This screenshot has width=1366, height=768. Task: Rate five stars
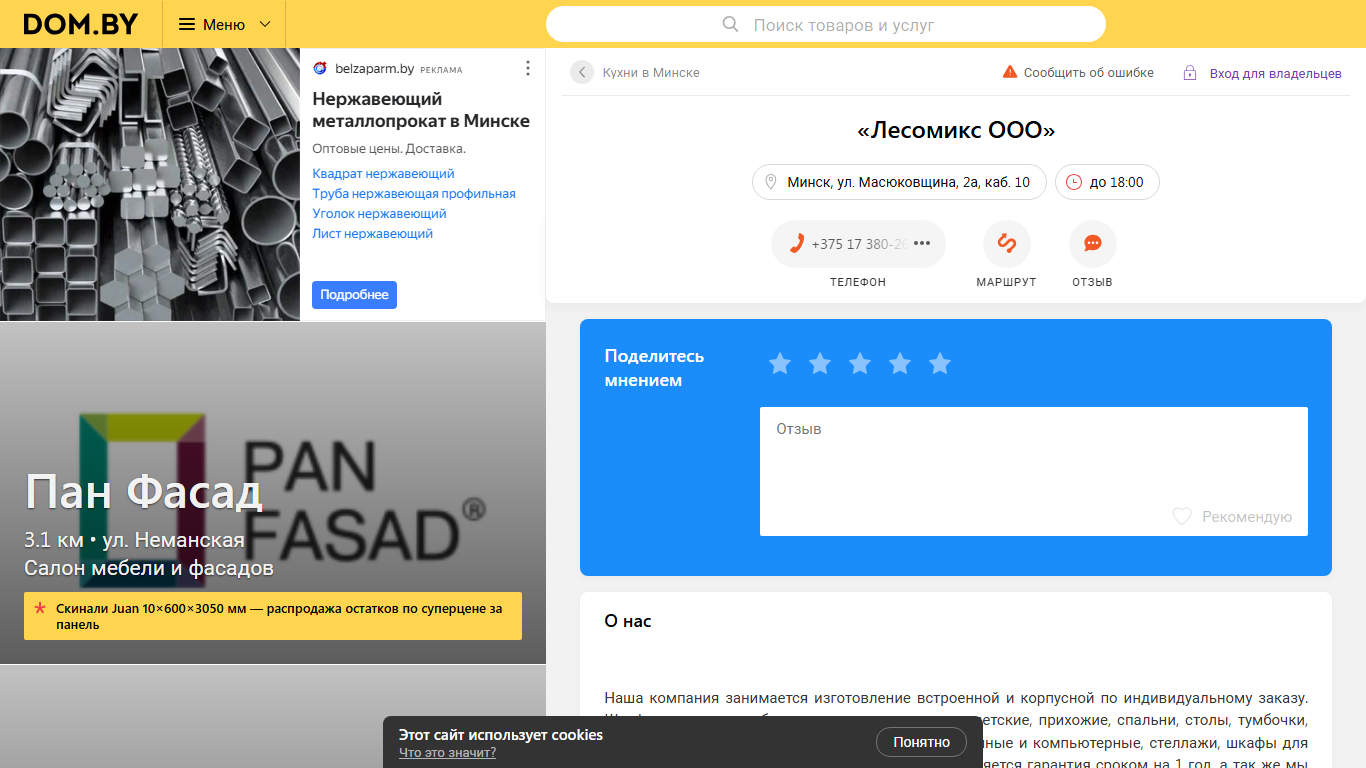click(x=940, y=364)
